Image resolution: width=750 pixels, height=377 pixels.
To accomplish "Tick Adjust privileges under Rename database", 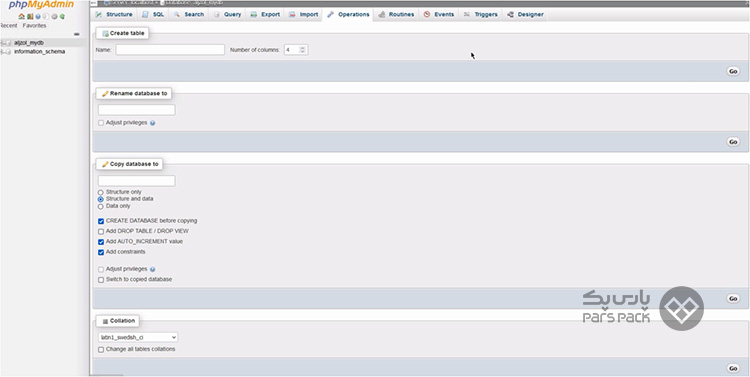I will tap(101, 123).
